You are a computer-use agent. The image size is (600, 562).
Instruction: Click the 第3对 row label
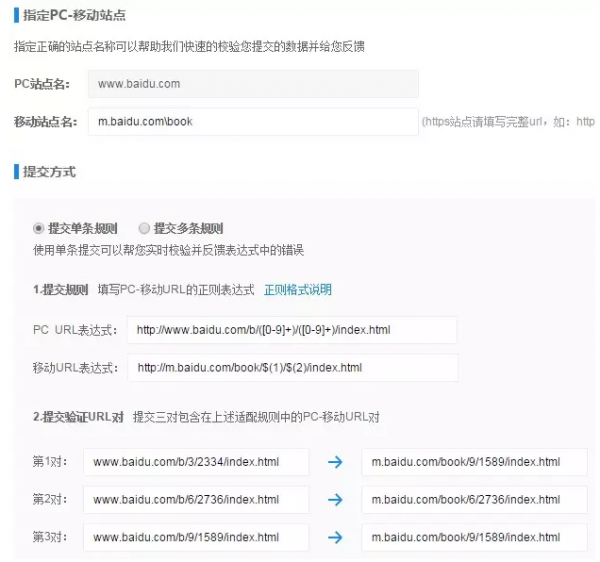tap(50, 537)
